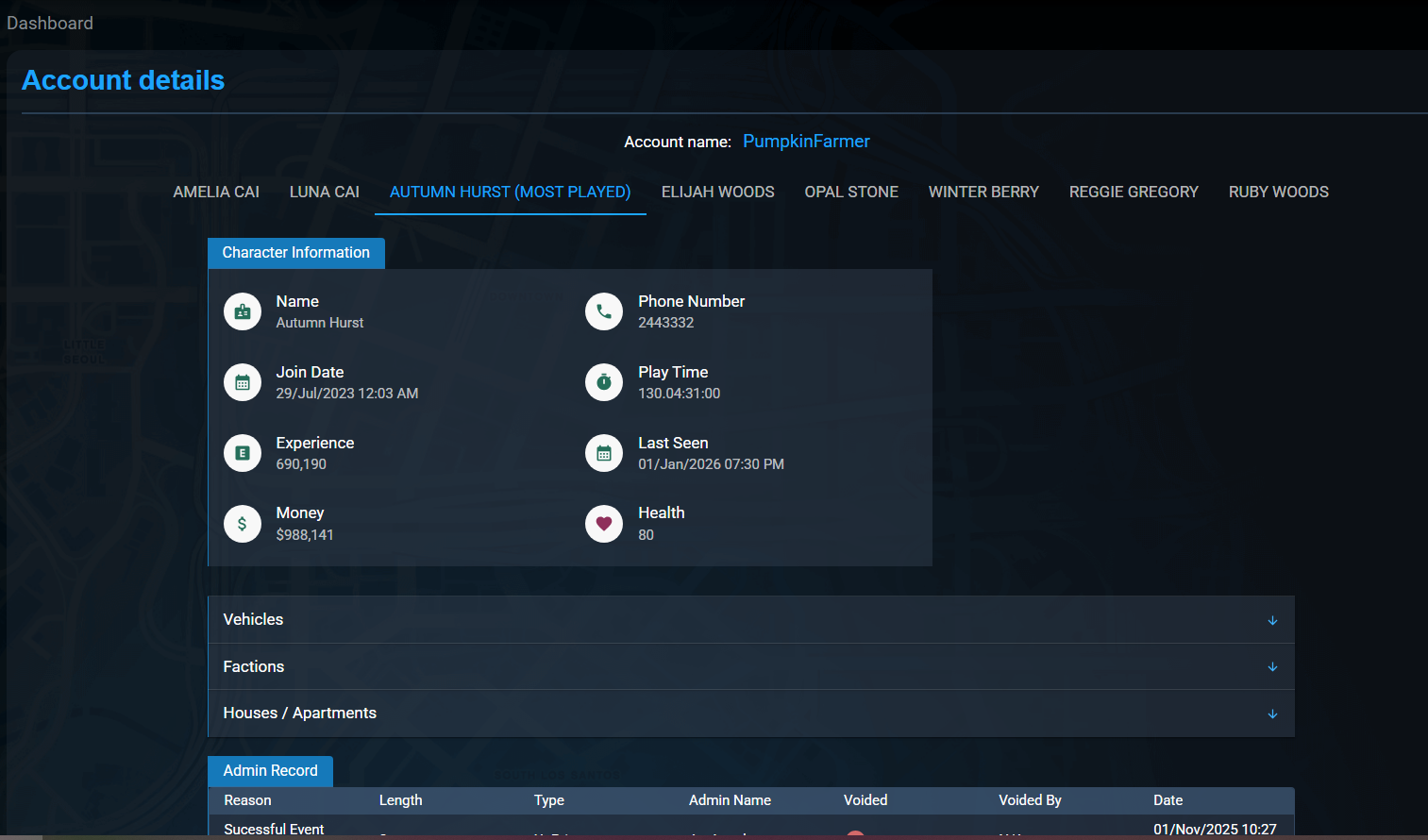Switch to the Ruby Woods tab
Image resolution: width=1428 pixels, height=840 pixels.
[x=1279, y=192]
